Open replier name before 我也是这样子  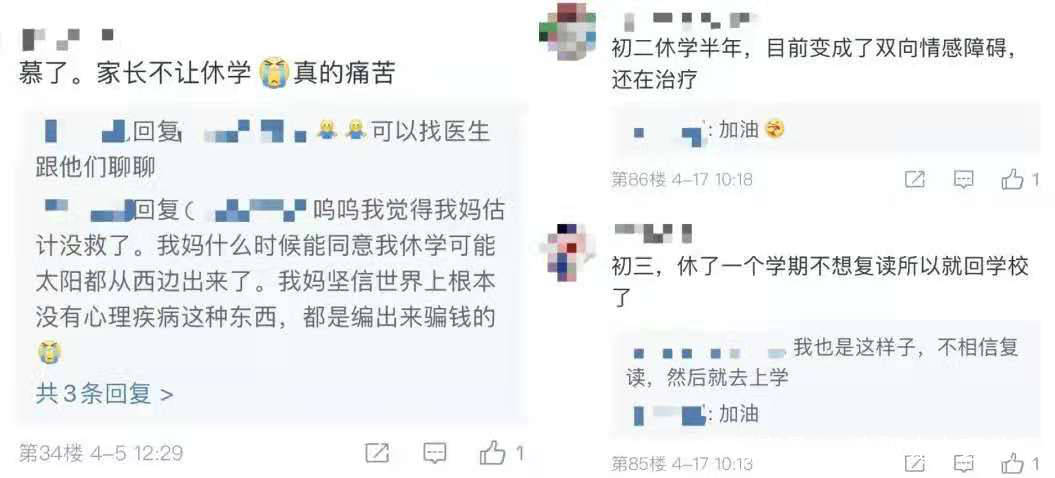pos(710,351)
